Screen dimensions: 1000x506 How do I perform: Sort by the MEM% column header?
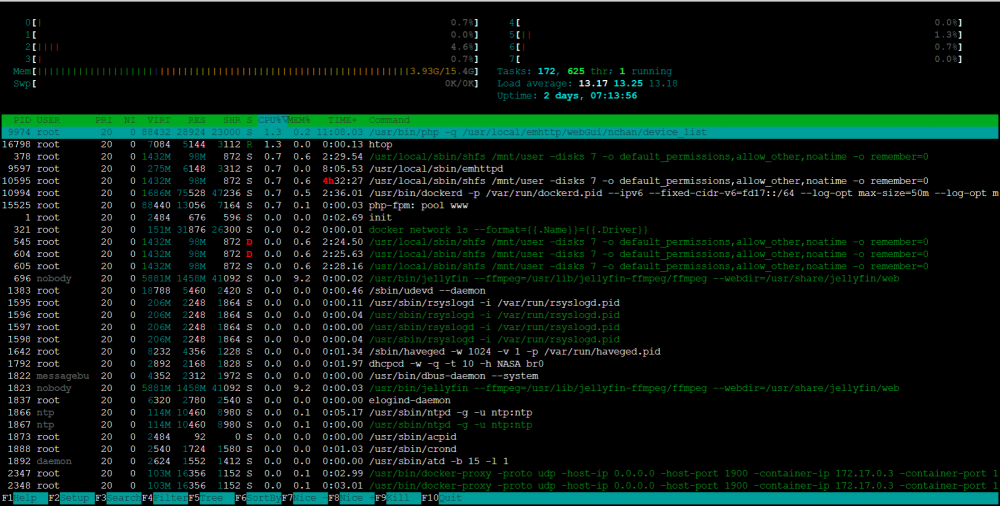298,120
